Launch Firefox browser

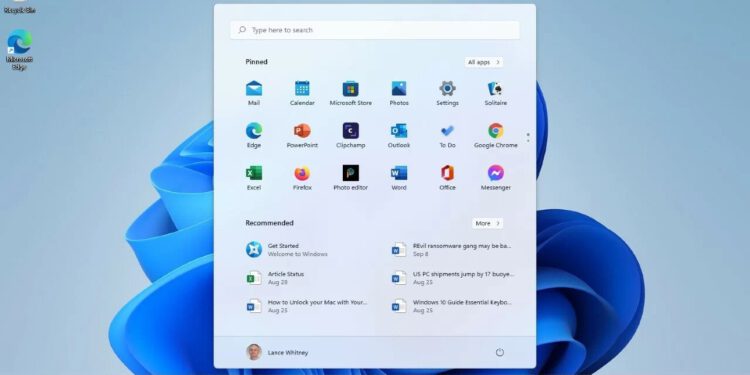click(x=302, y=178)
